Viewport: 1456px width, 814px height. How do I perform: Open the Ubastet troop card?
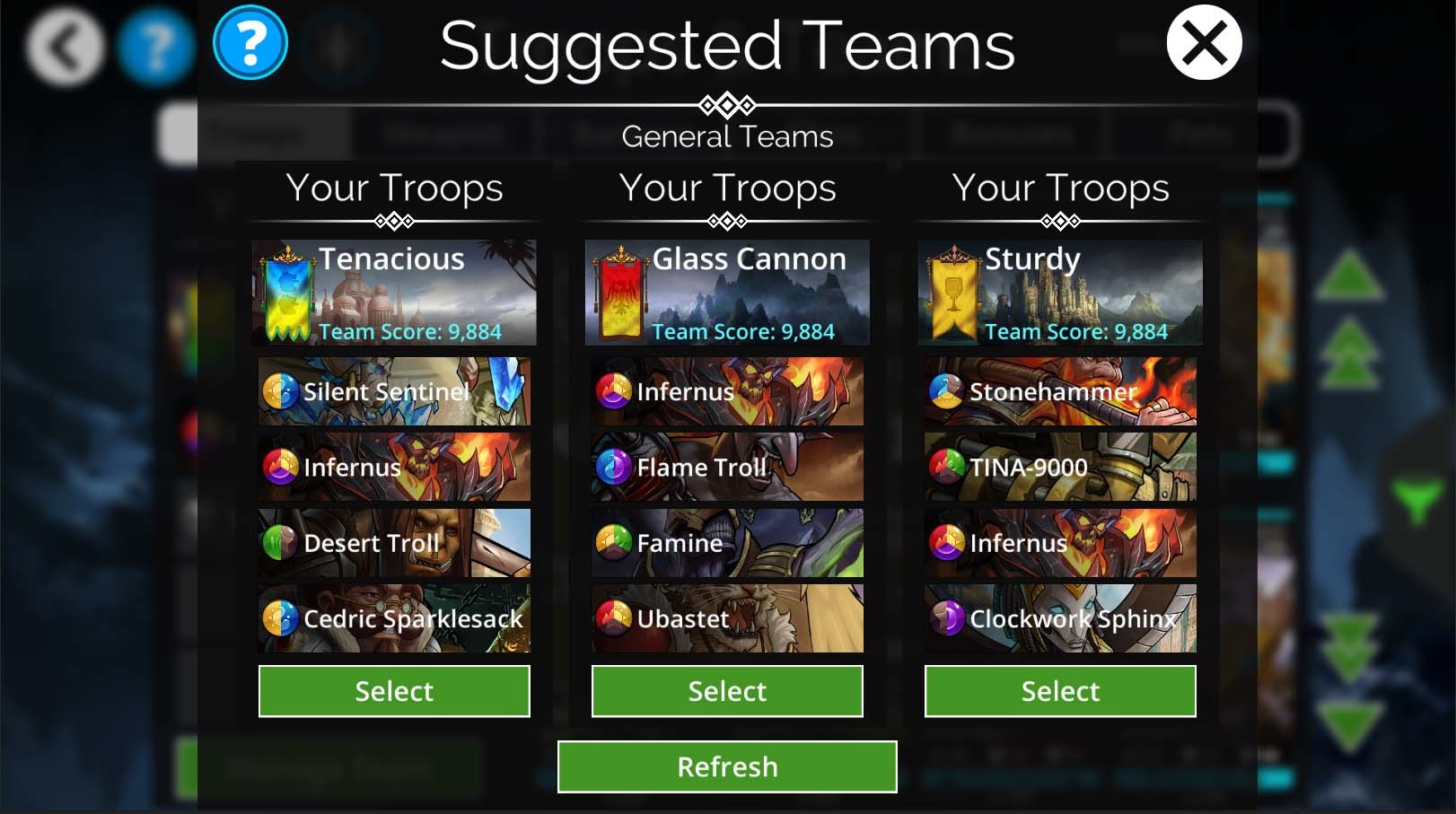(x=727, y=618)
